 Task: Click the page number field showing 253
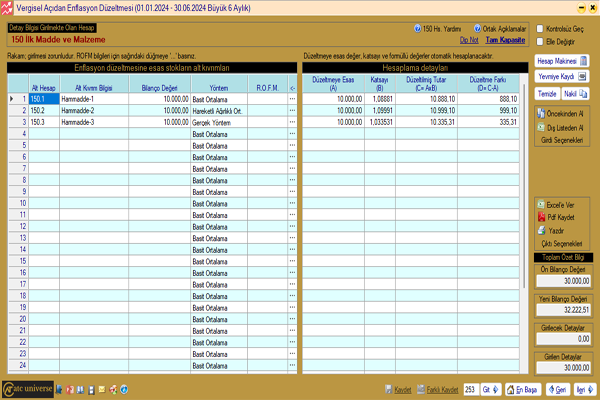471,390
